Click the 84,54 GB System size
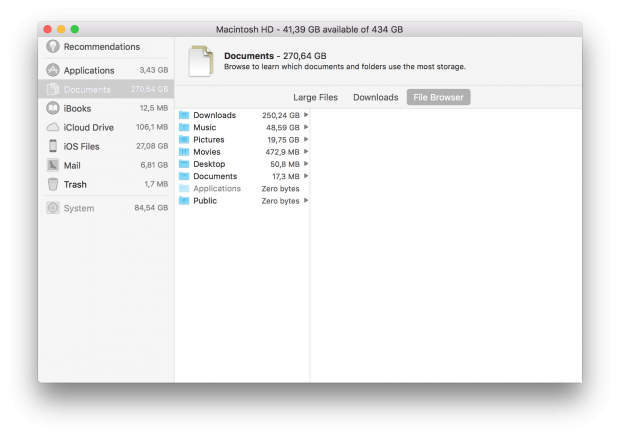Screen dimensions: 620x437 tap(151, 208)
